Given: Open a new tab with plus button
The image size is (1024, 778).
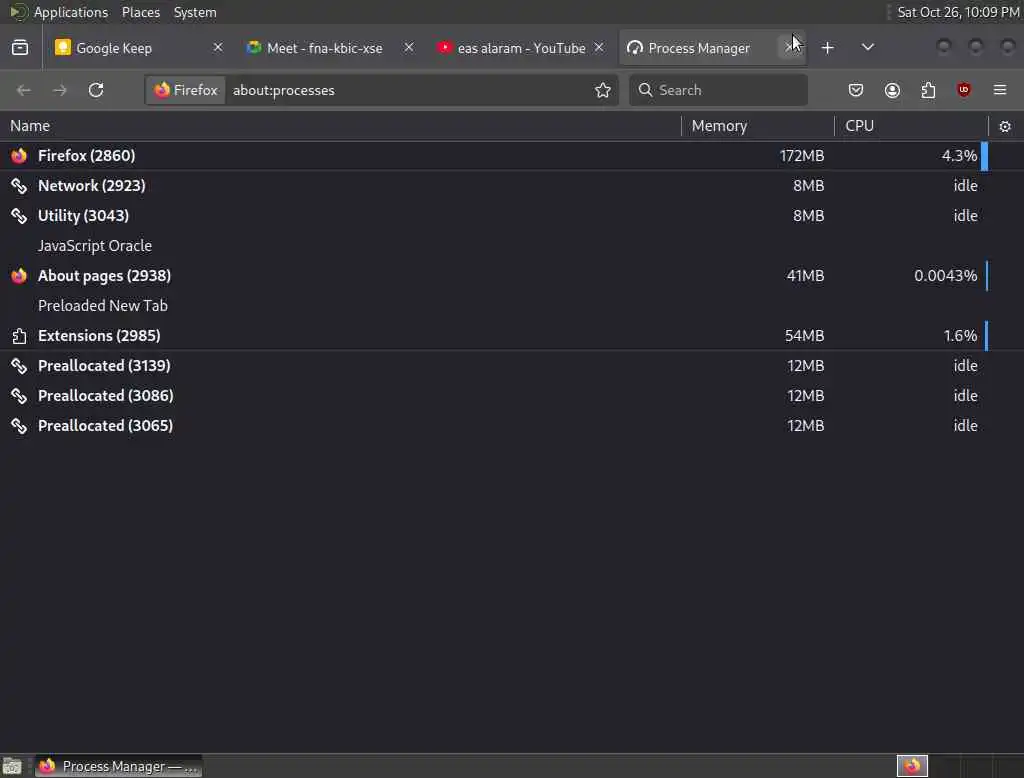Looking at the screenshot, I should pyautogui.click(x=827, y=48).
